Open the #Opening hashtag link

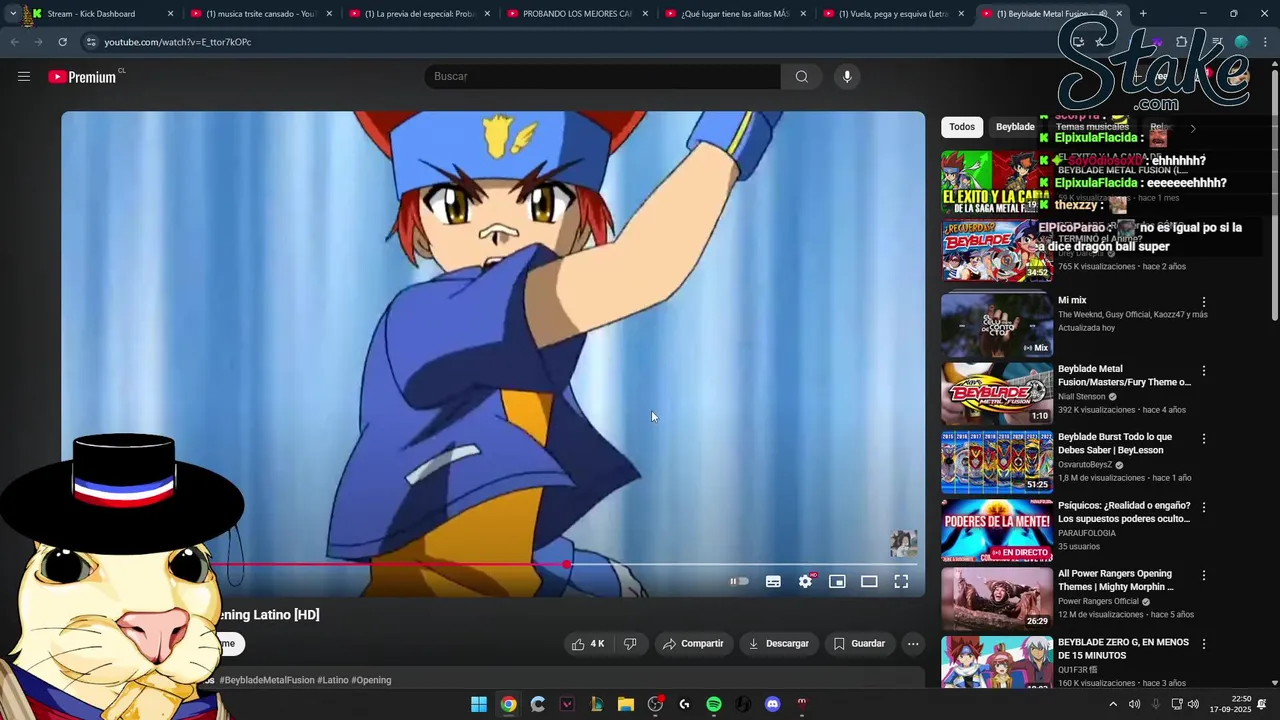[371, 680]
